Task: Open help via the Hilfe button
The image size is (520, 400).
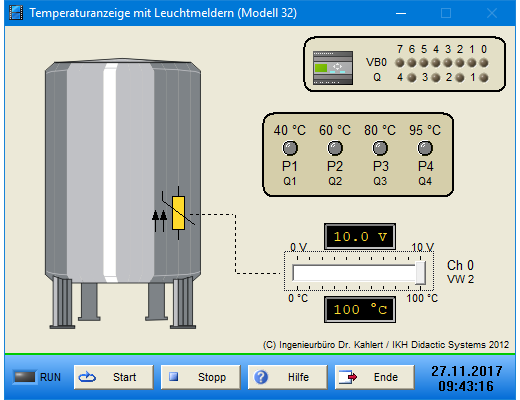Action: point(288,377)
